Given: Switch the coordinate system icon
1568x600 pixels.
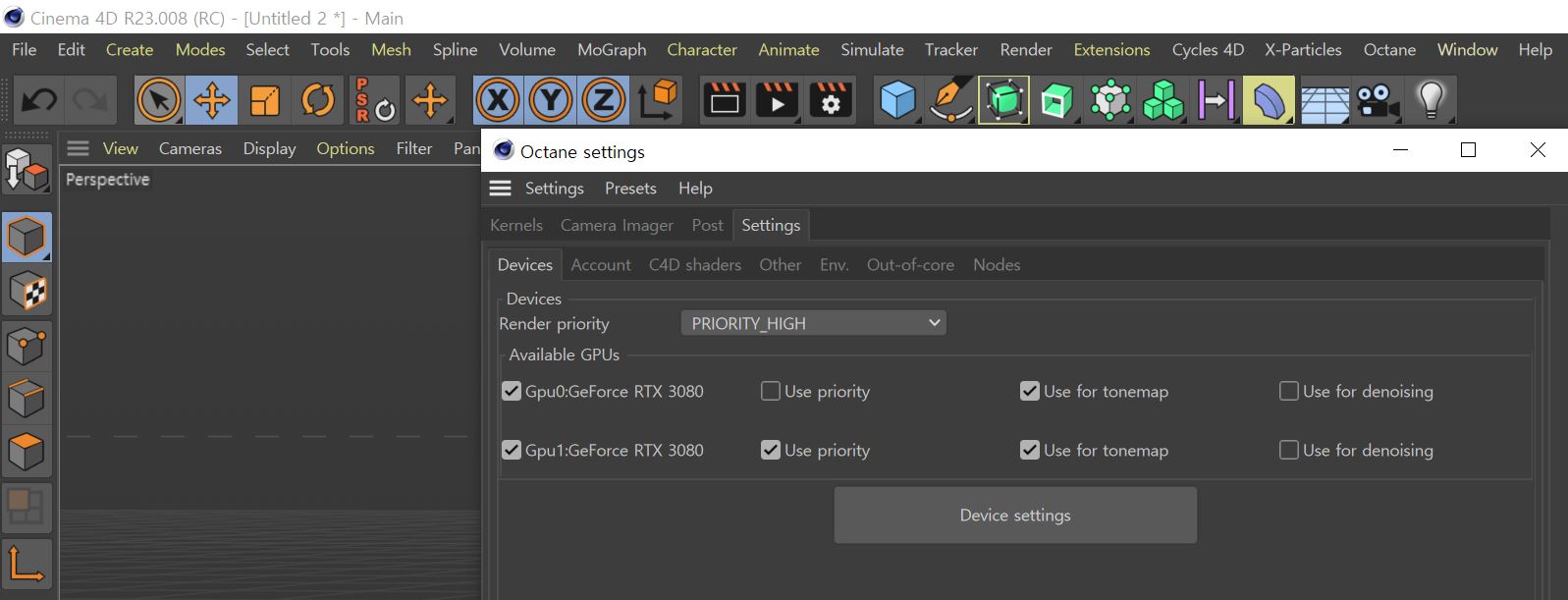Looking at the screenshot, I should coord(658,100).
